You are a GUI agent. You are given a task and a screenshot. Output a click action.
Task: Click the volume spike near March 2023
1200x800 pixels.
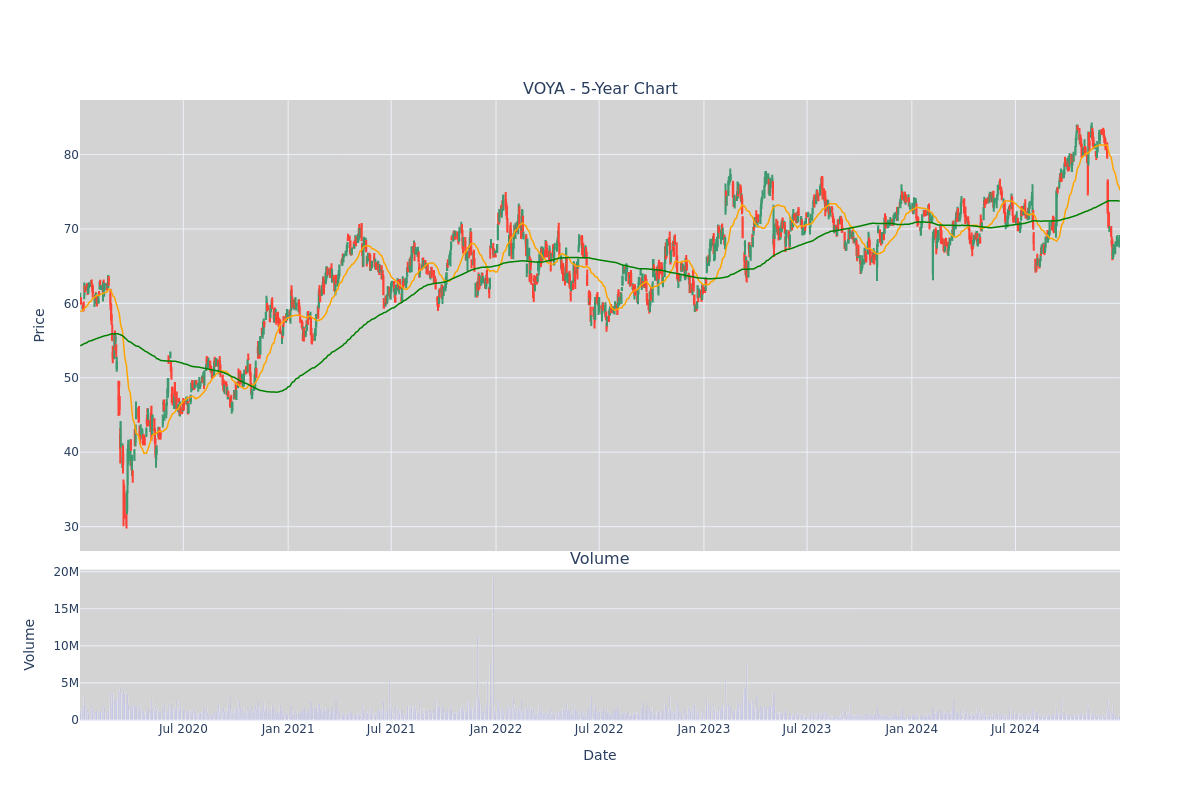click(745, 692)
